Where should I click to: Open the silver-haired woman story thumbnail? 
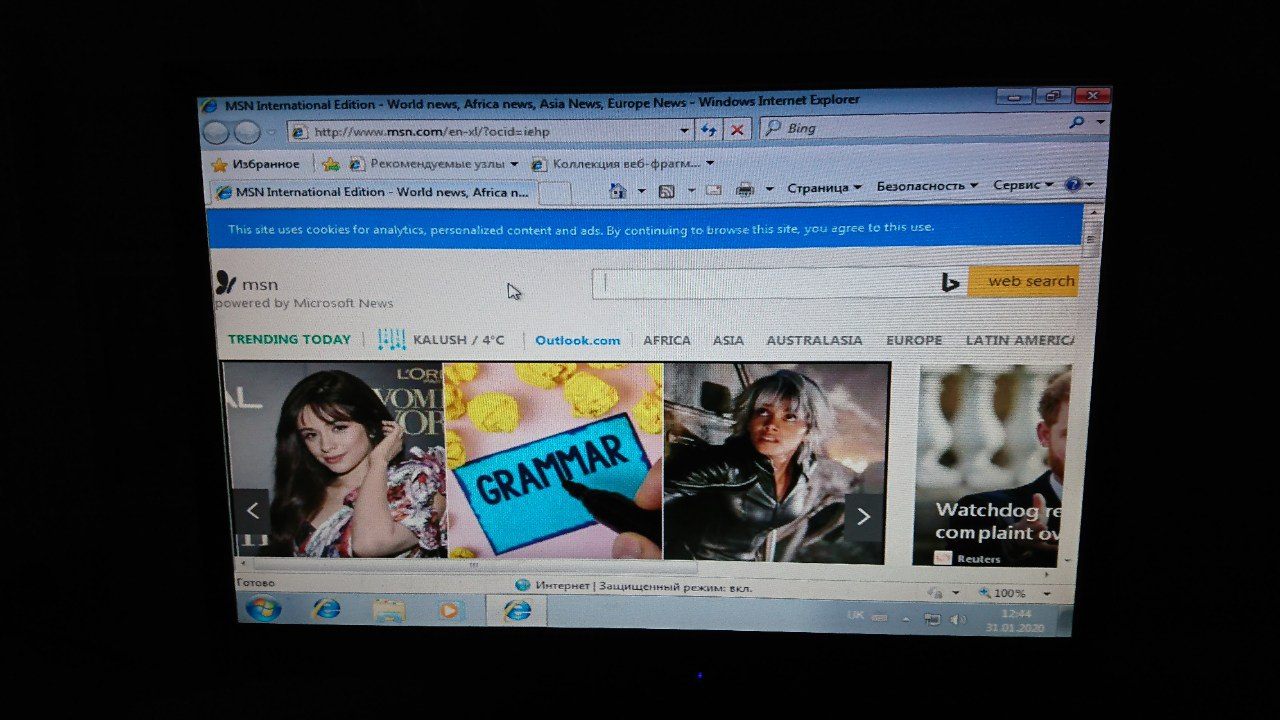(776, 462)
